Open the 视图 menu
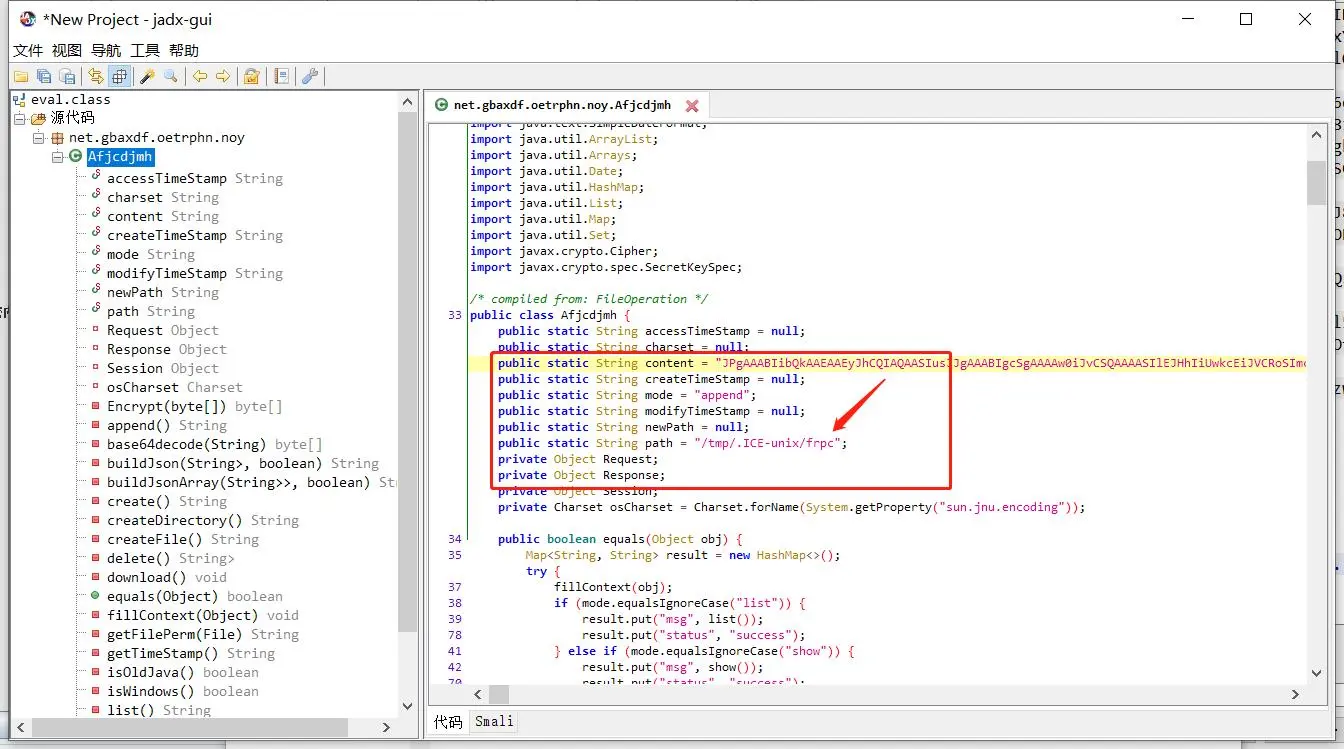Image resolution: width=1344 pixels, height=749 pixels. (67, 50)
